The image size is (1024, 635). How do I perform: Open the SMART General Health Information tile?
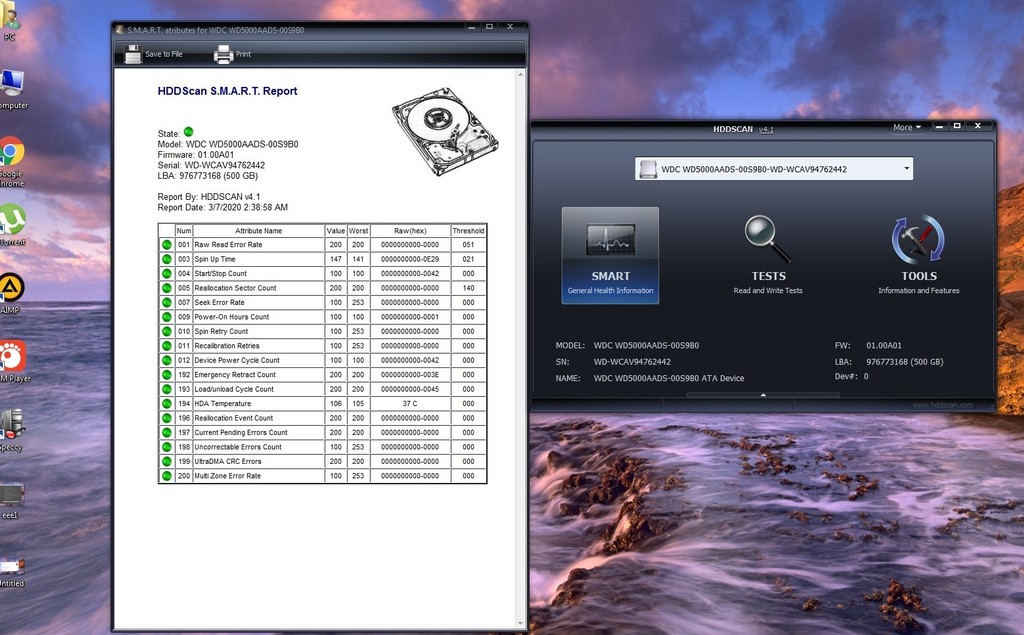[x=610, y=255]
